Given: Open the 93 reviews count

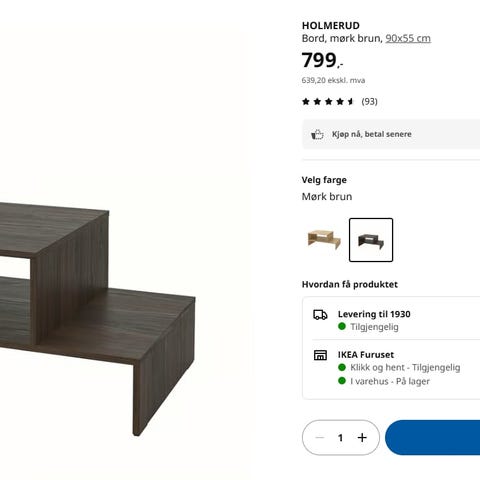Looking at the screenshot, I should click(x=369, y=102).
